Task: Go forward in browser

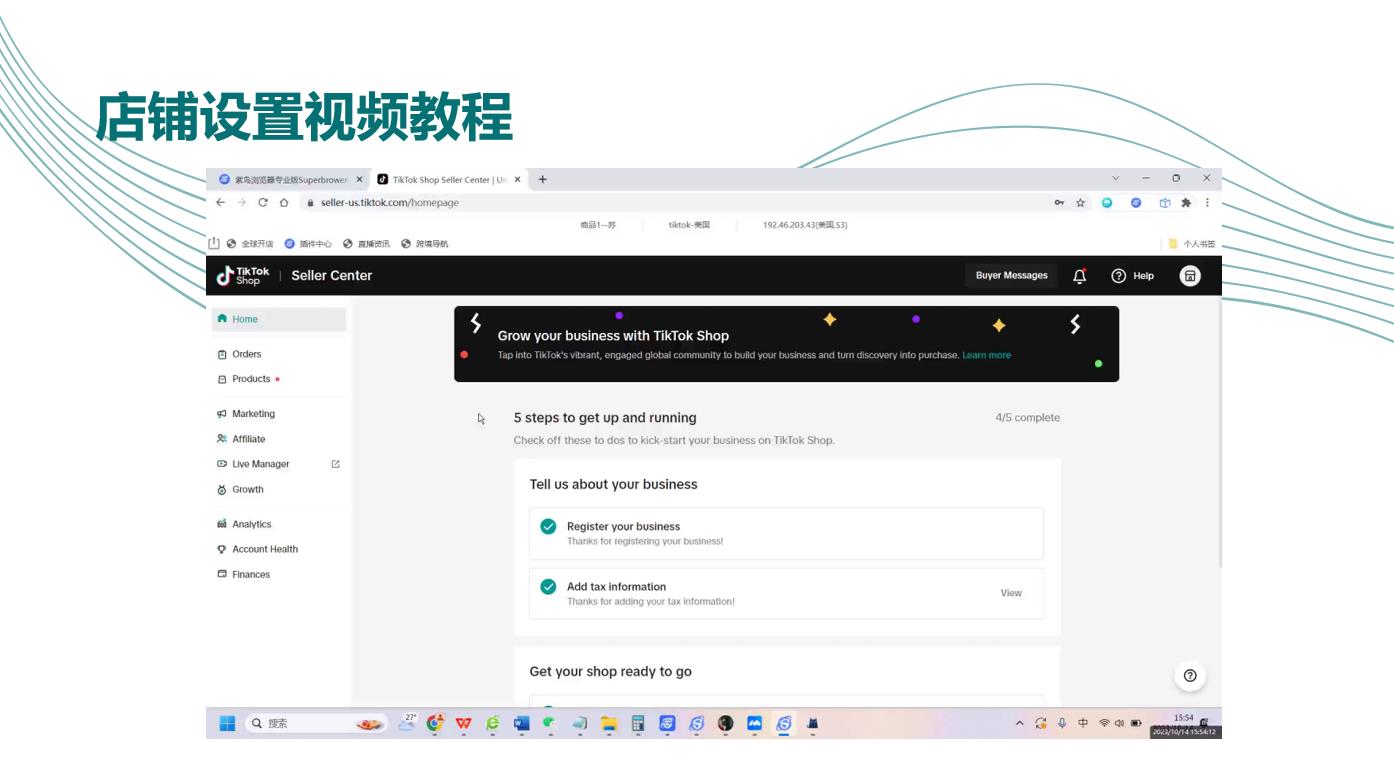Action: coord(241,202)
